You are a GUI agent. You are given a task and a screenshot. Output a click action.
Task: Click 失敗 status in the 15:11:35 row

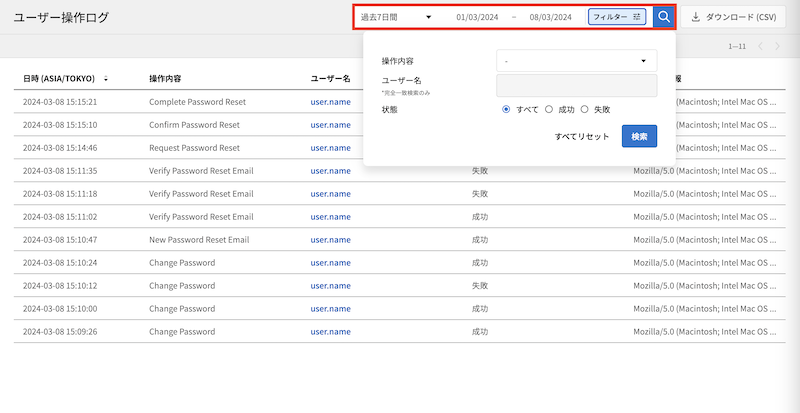tap(480, 171)
